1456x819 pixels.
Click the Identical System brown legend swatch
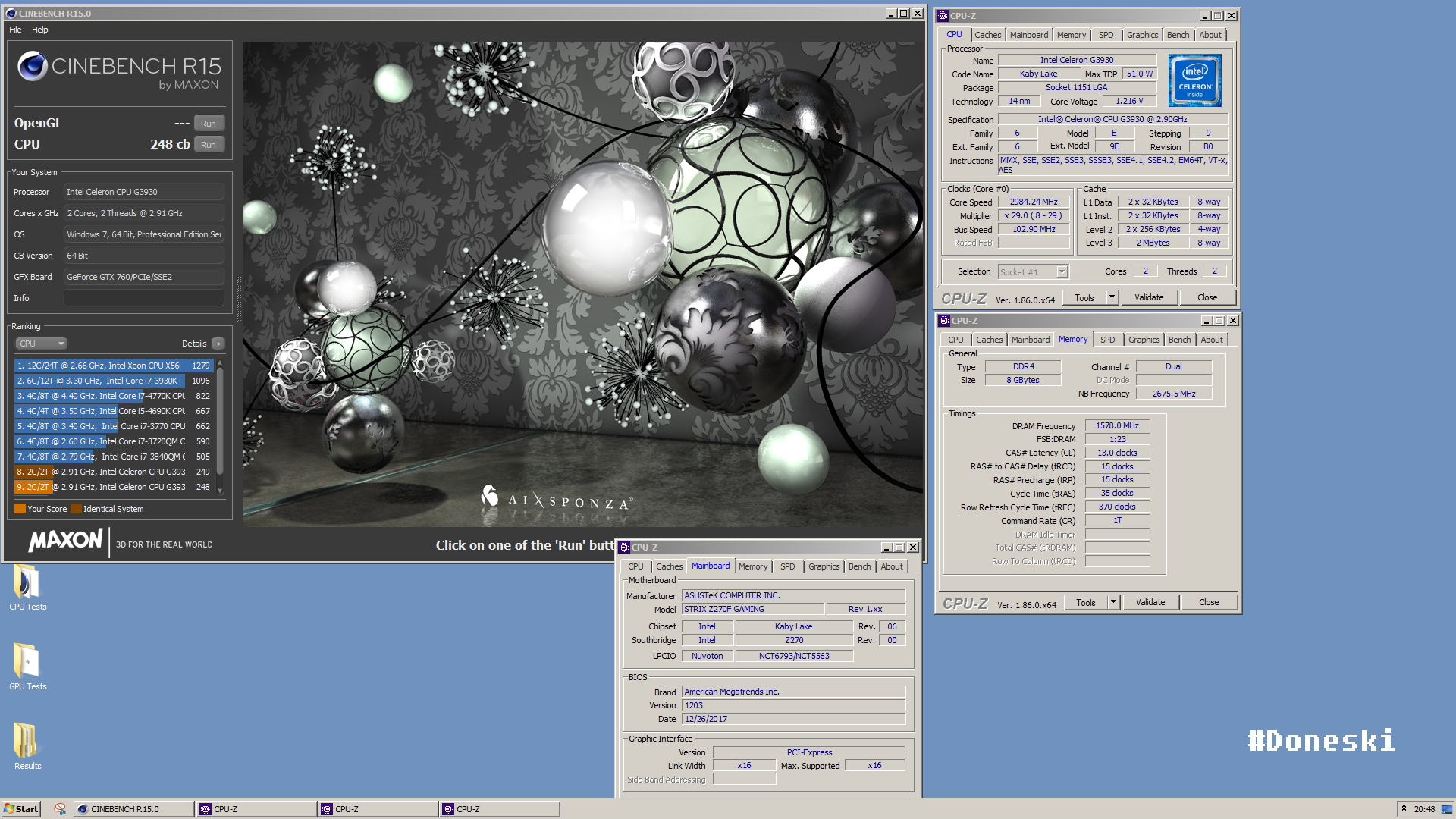pos(76,509)
